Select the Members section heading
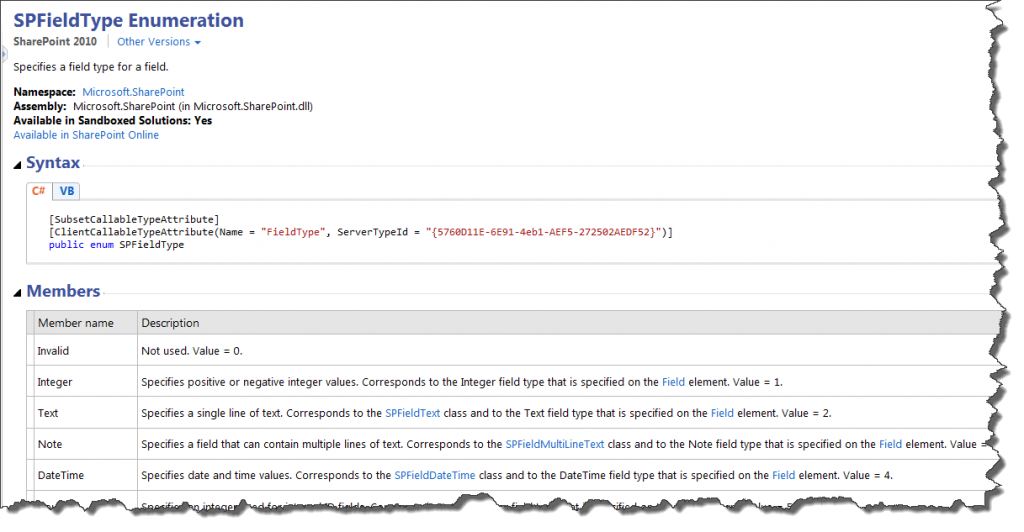Image resolution: width=1024 pixels, height=532 pixels. pyautogui.click(x=63, y=291)
